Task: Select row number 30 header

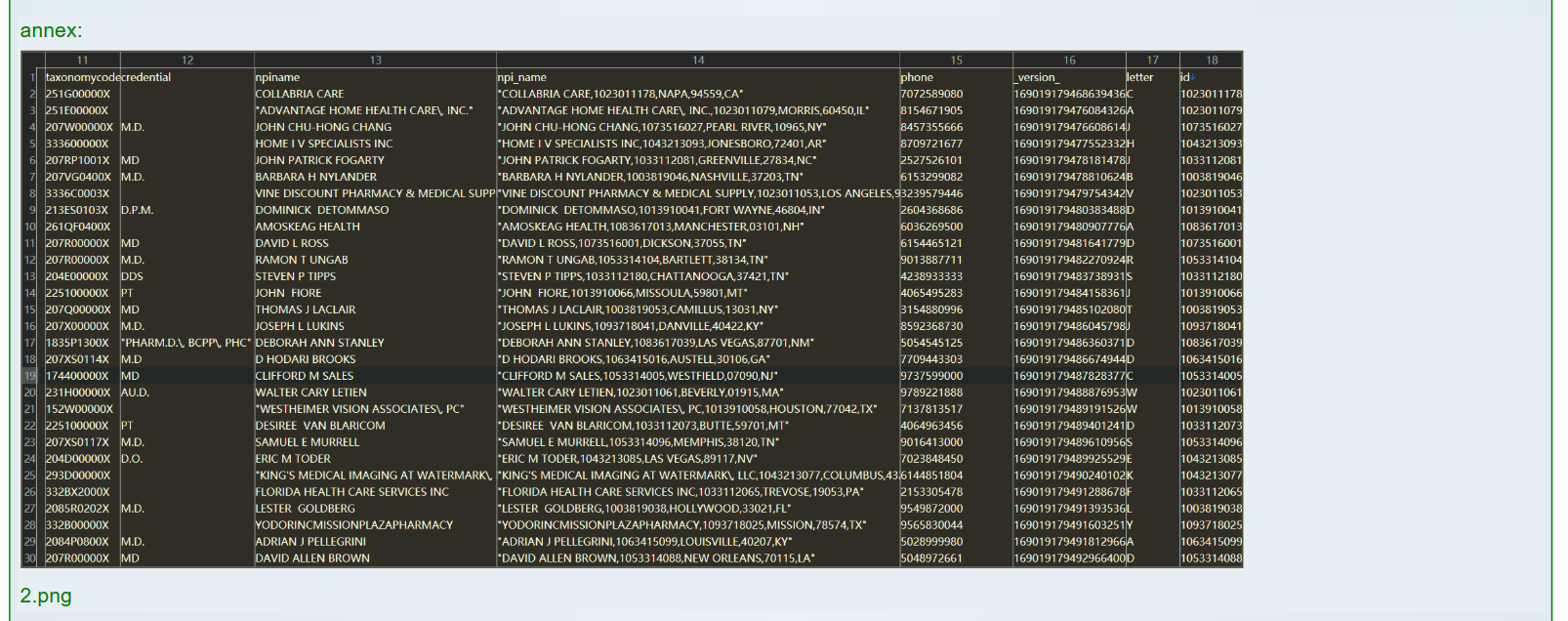Action: click(x=30, y=559)
